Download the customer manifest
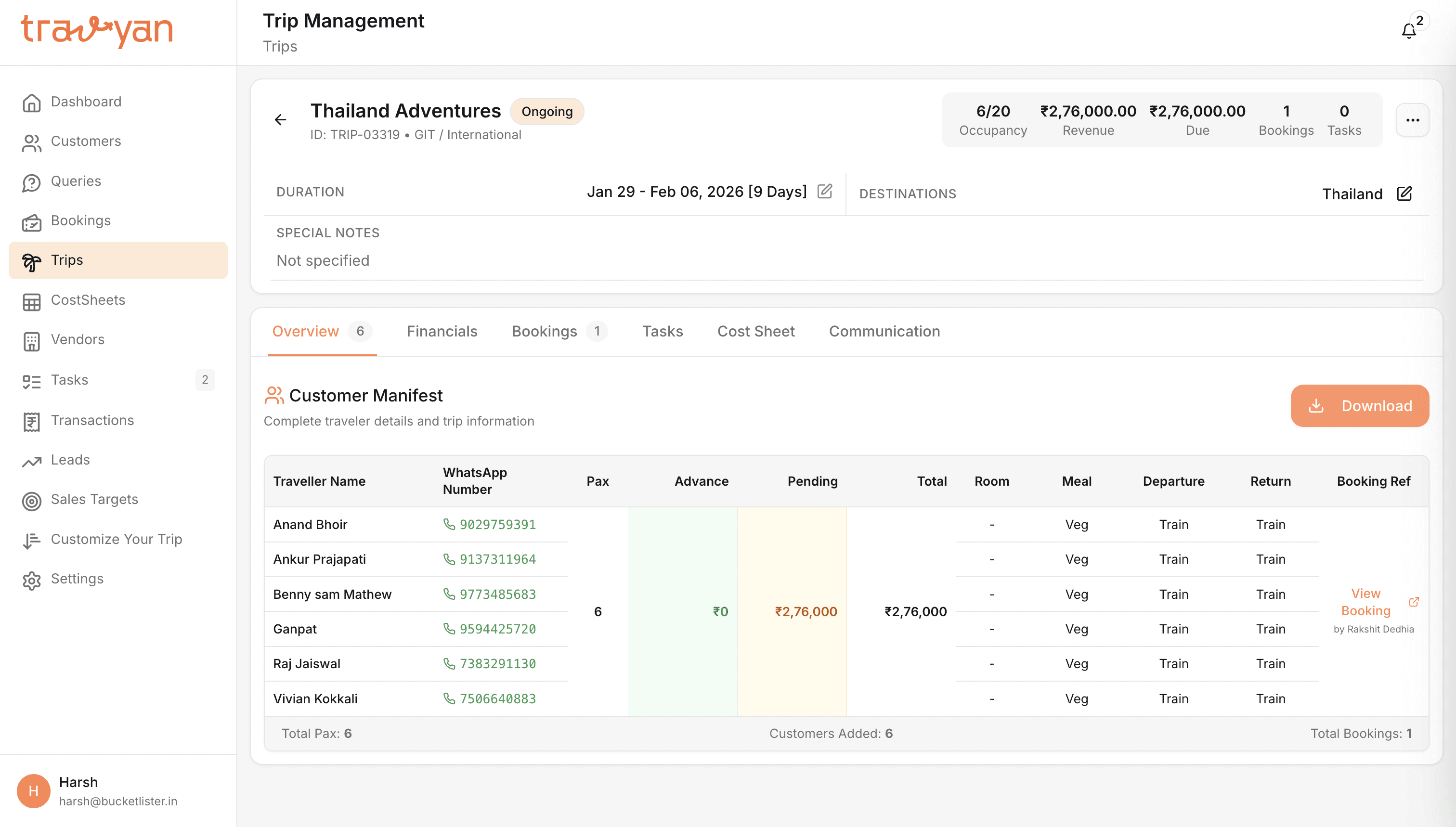The height and width of the screenshot is (827, 1456). point(1359,406)
